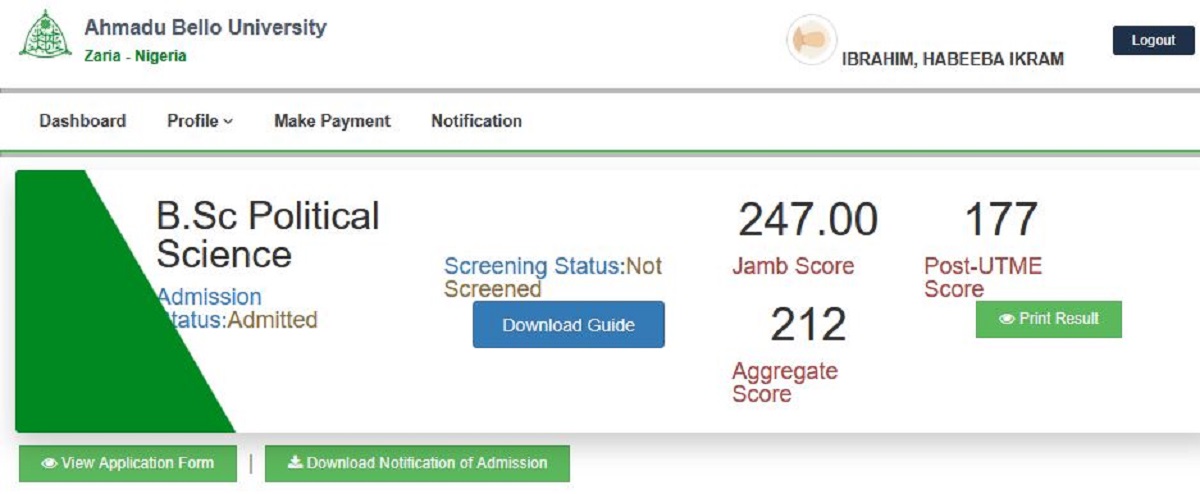Open the Dashboard page
This screenshot has height=494, width=1200.
(82, 121)
